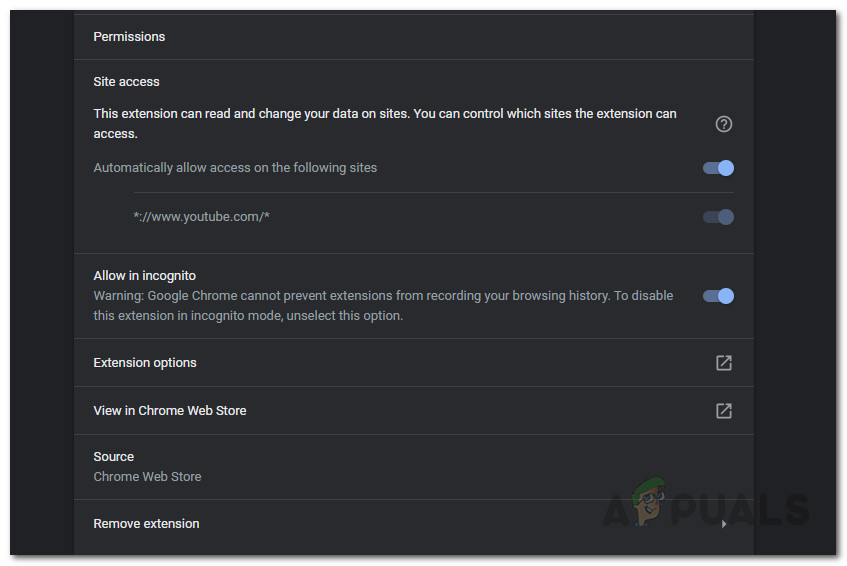Image resolution: width=847 pixels, height=566 pixels.
Task: Click the Site access help question-mark icon
Action: click(724, 124)
